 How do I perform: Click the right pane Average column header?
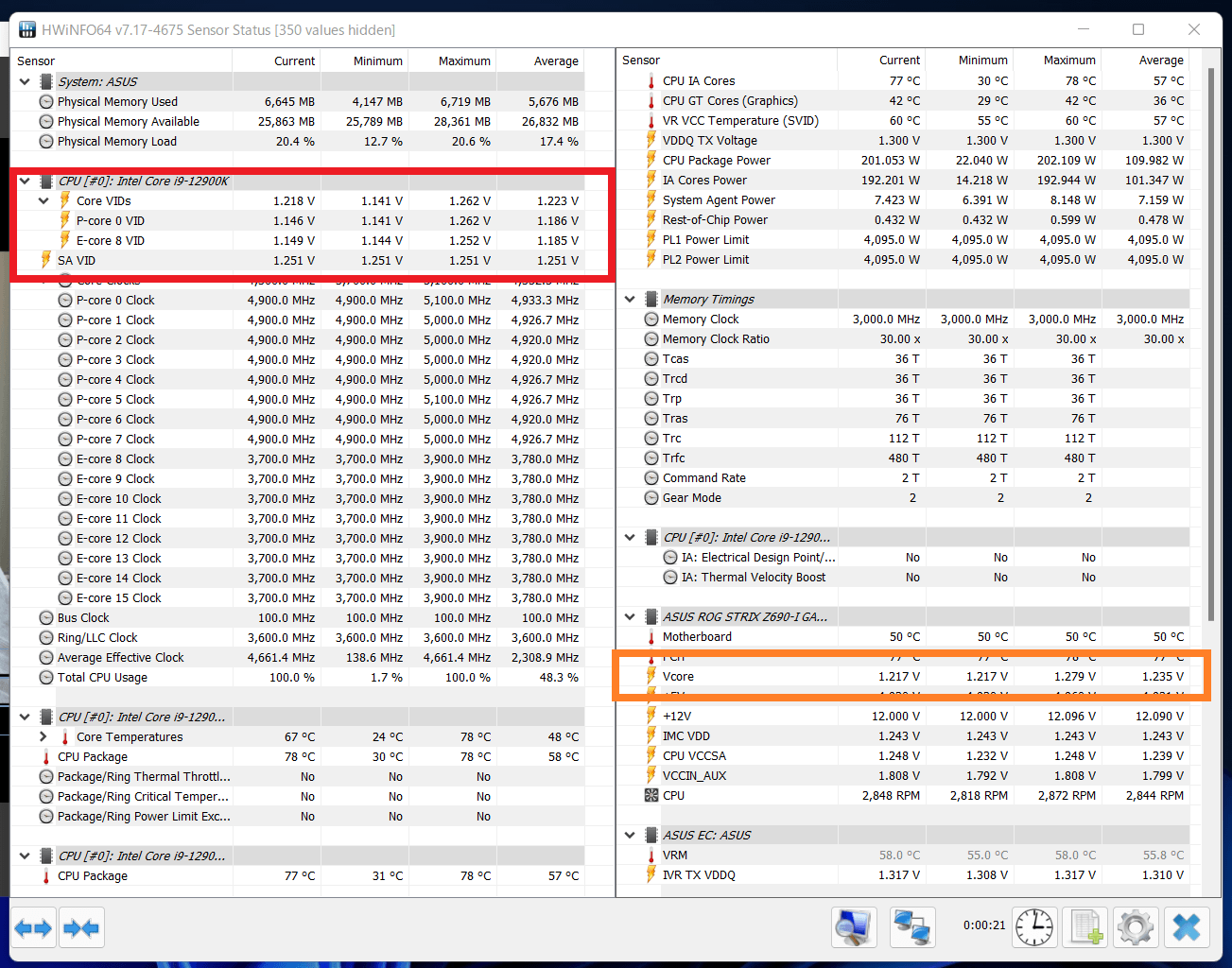1146,60
